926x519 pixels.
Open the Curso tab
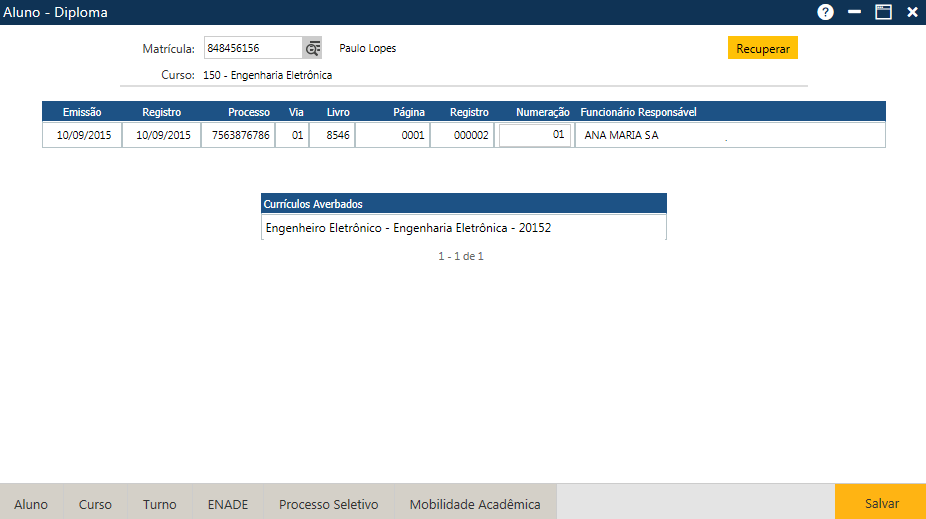point(95,504)
